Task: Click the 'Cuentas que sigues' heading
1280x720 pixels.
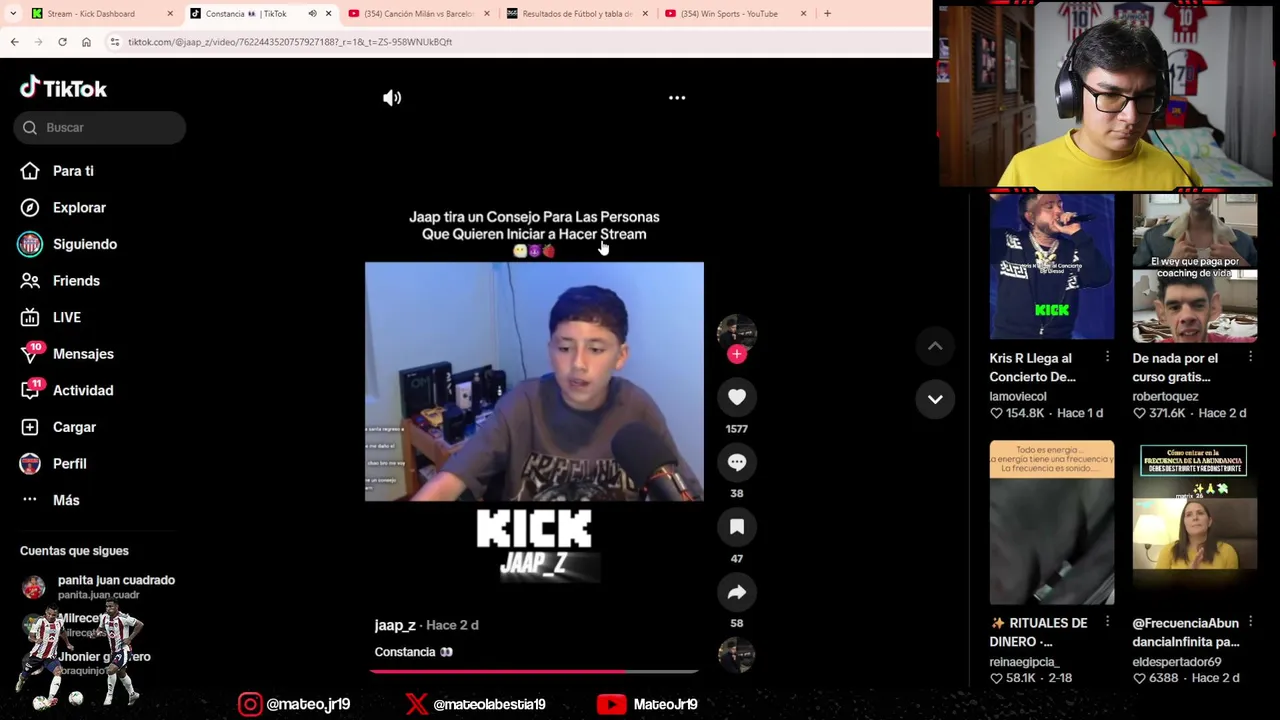Action: 74,551
